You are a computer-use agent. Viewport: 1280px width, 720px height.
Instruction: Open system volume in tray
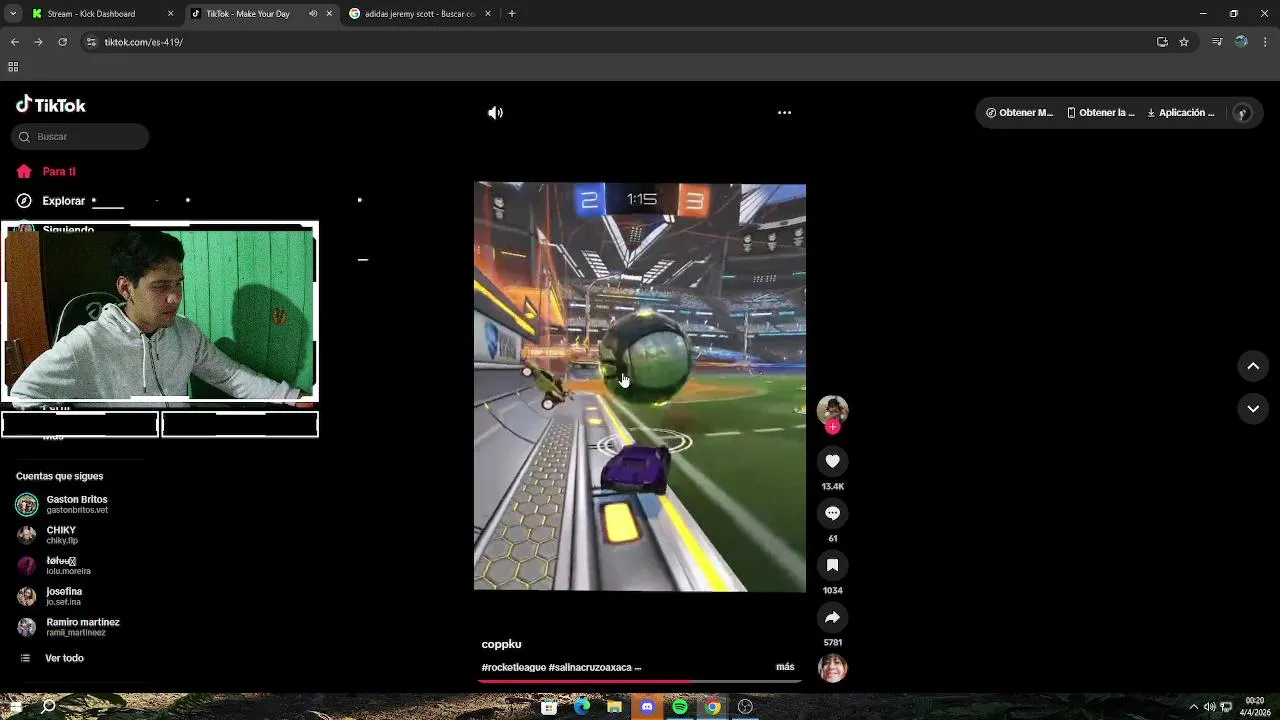point(1209,707)
